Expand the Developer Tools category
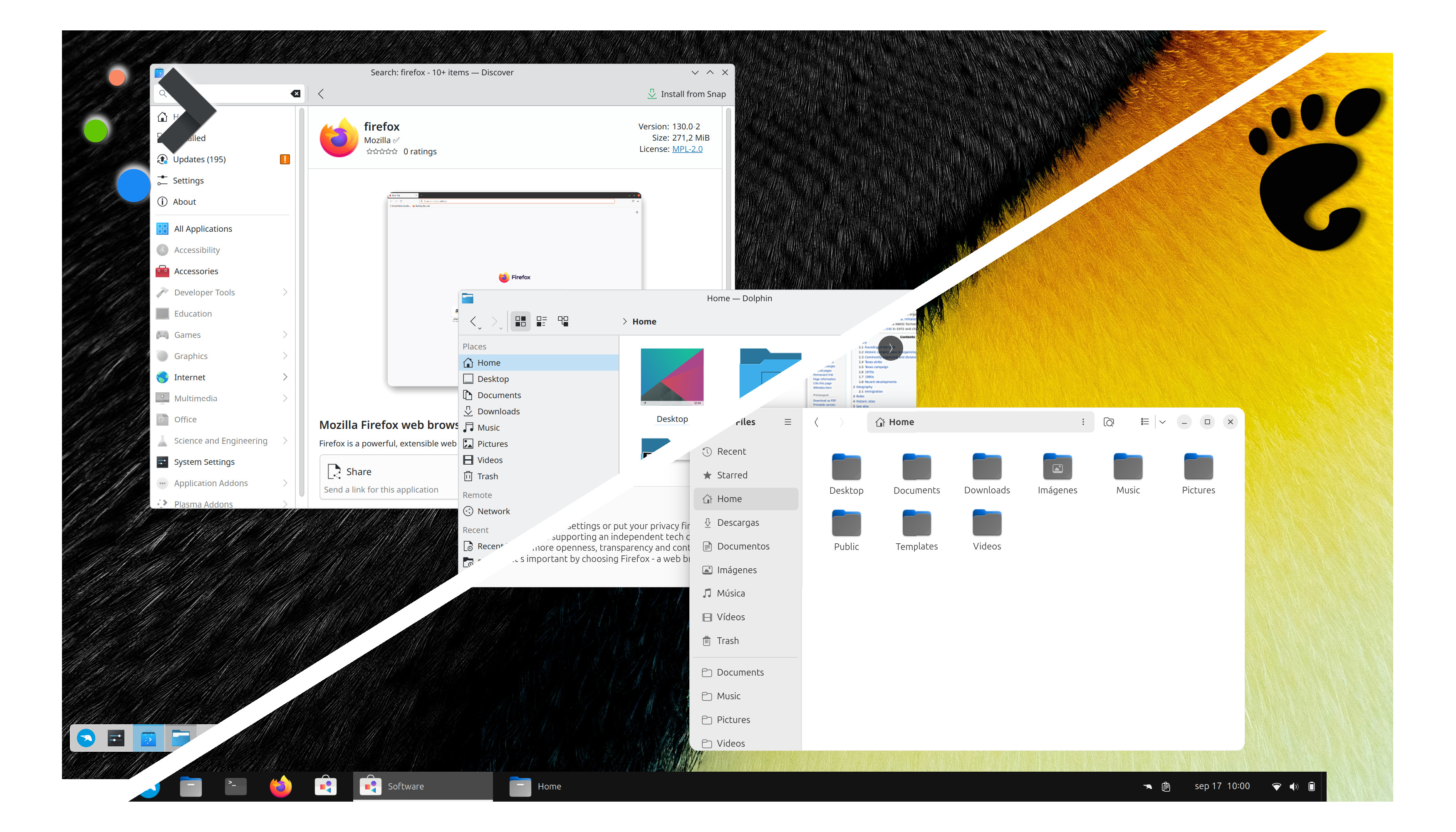1456x832 pixels. [285, 292]
